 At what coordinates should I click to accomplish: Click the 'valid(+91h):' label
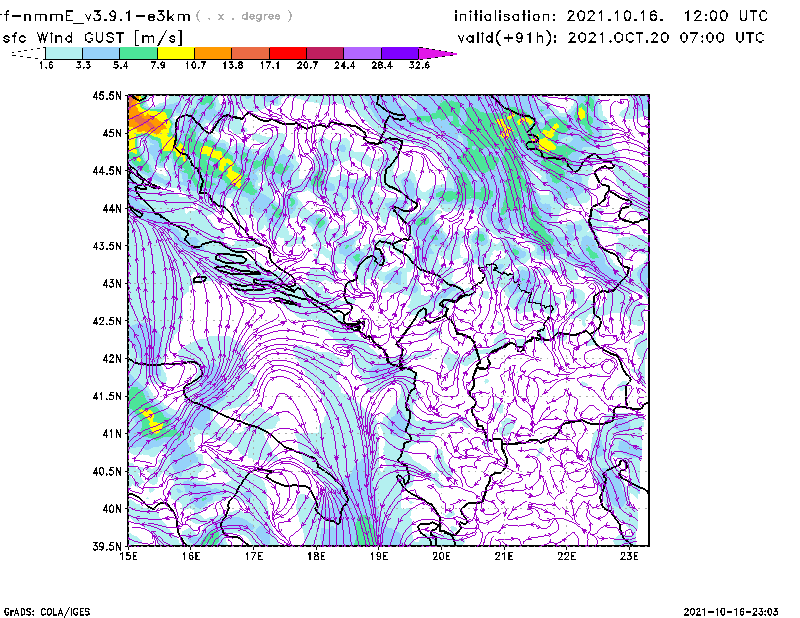tap(508, 38)
